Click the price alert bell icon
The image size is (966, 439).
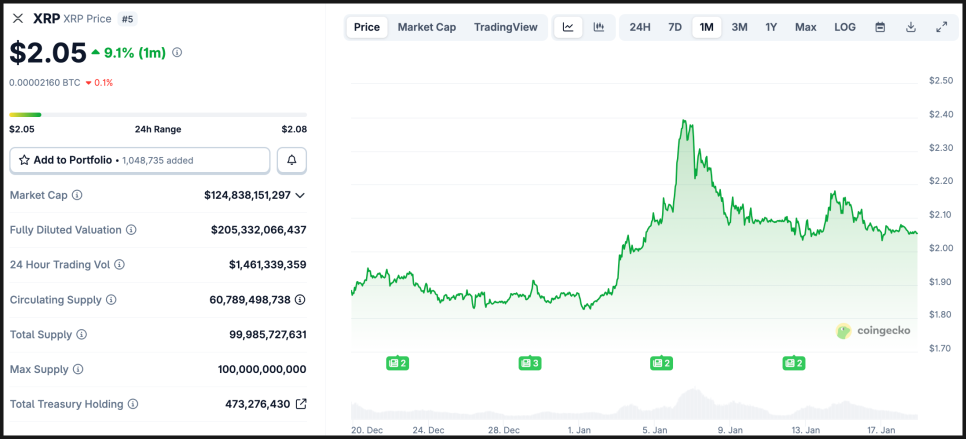coord(292,160)
